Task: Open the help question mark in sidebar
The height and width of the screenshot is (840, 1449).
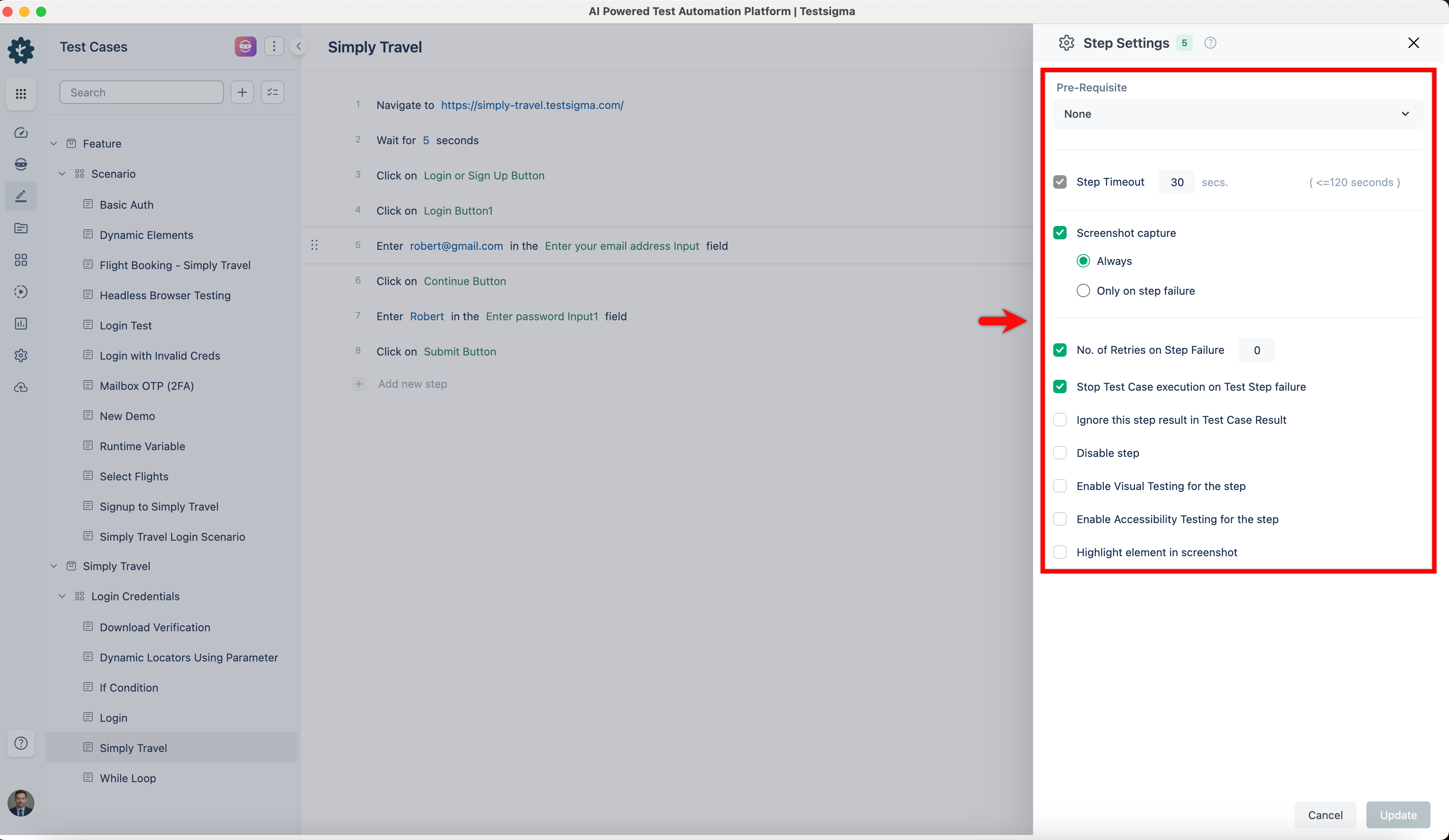Action: coord(21,744)
